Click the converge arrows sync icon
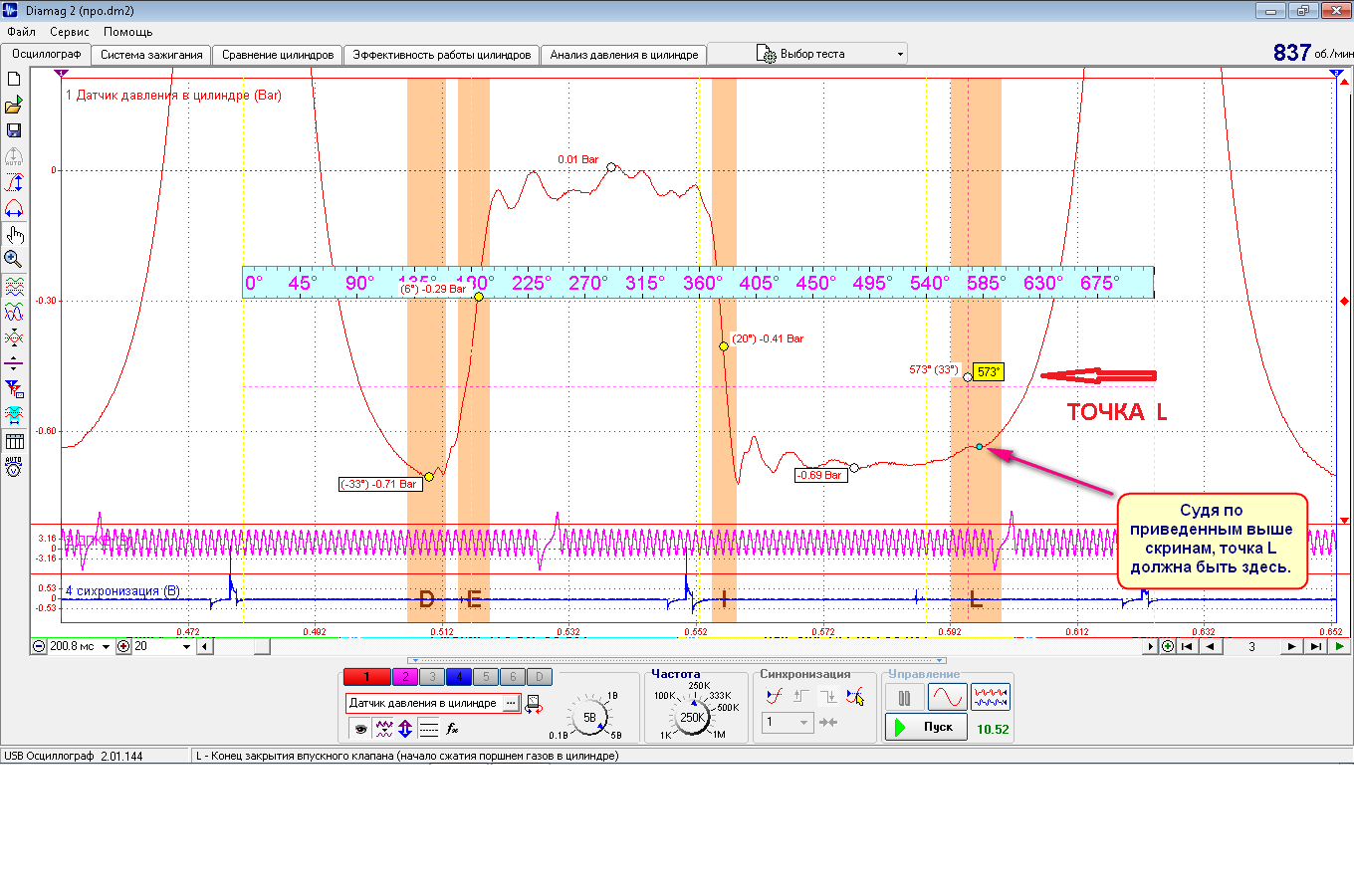This screenshot has width=1354, height=896. [x=828, y=723]
